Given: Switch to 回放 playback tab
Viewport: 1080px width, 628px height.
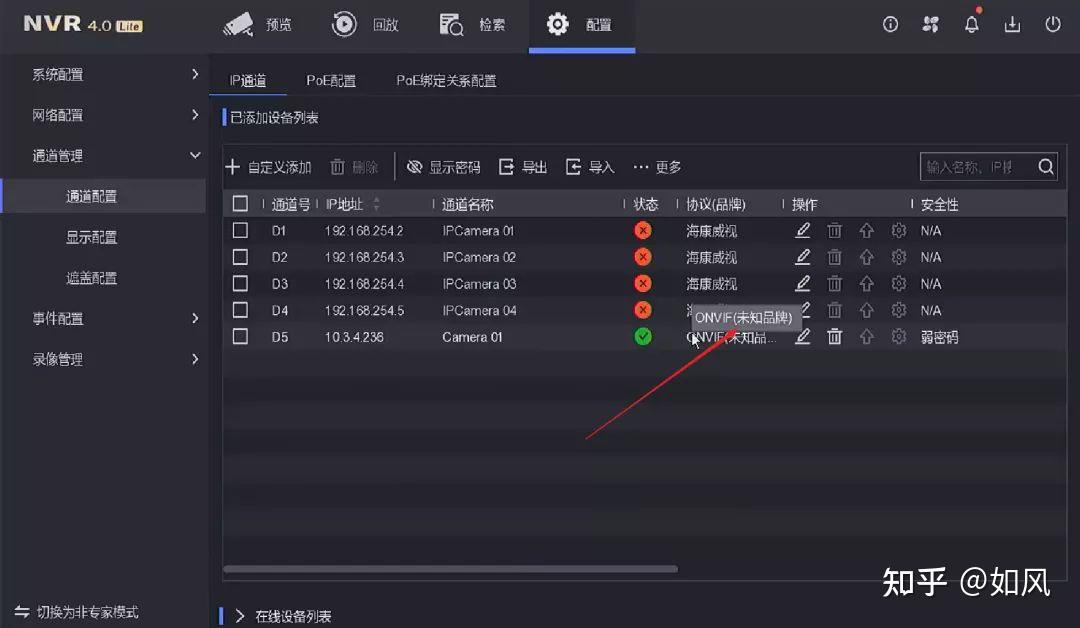Looking at the screenshot, I should (x=365, y=25).
